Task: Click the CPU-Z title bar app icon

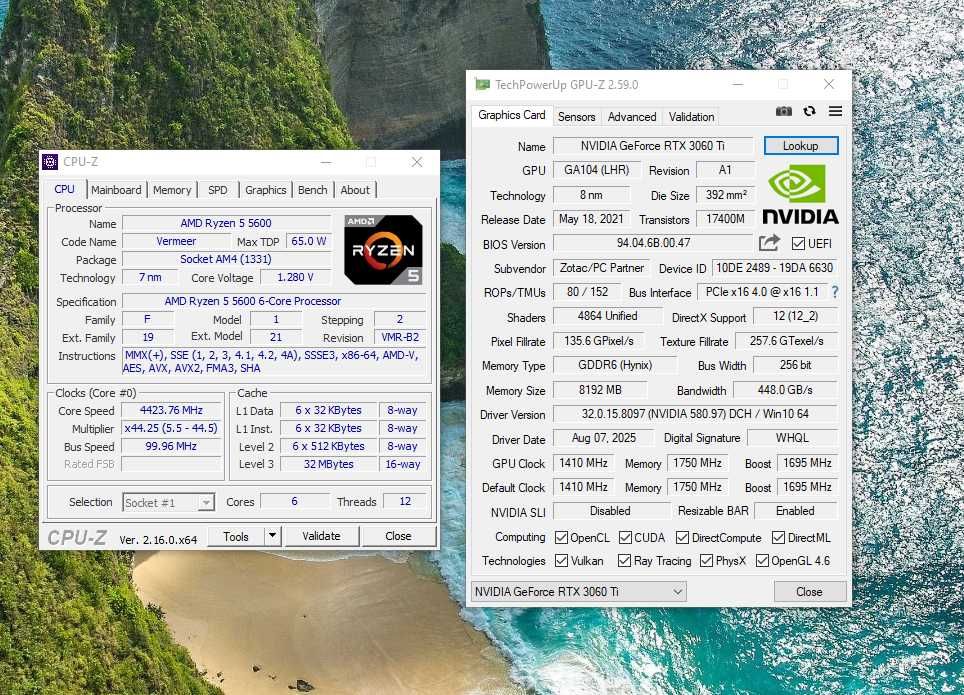Action: [x=50, y=162]
